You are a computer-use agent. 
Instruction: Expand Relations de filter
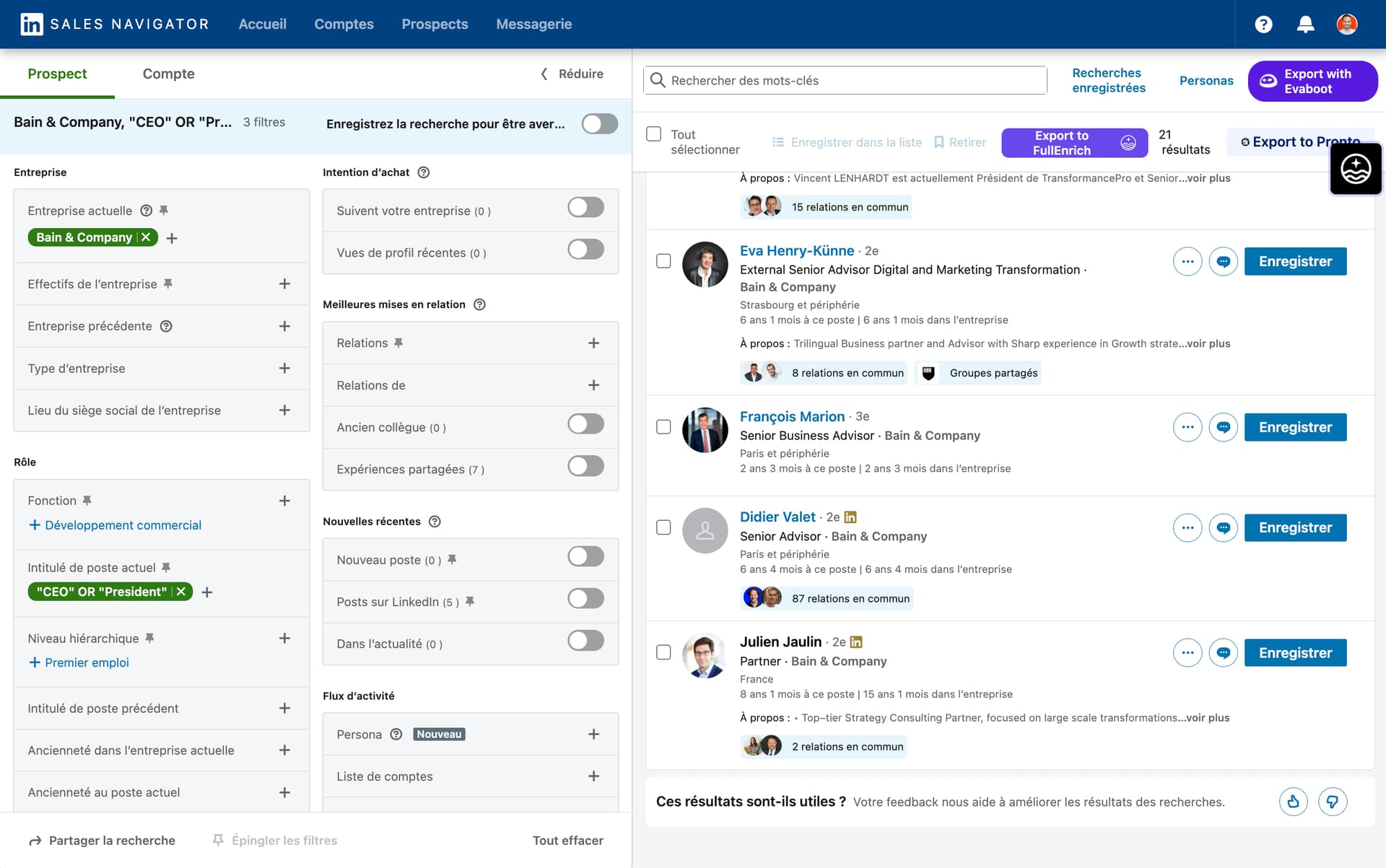pos(593,385)
